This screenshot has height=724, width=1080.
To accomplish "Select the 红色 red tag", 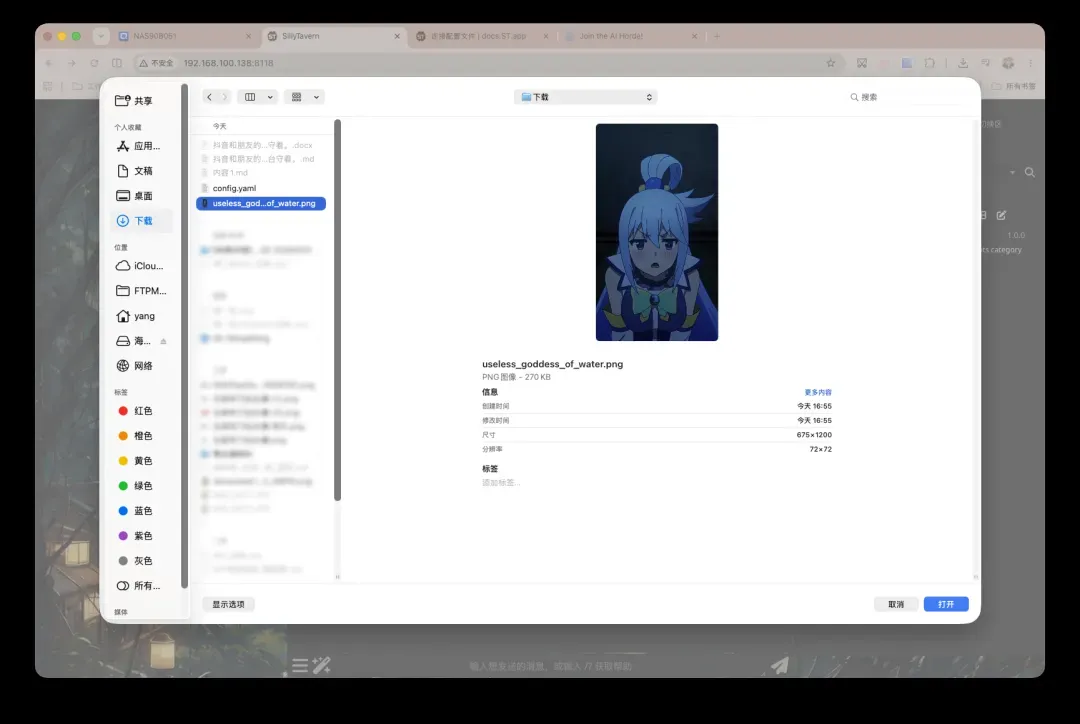I will [142, 411].
